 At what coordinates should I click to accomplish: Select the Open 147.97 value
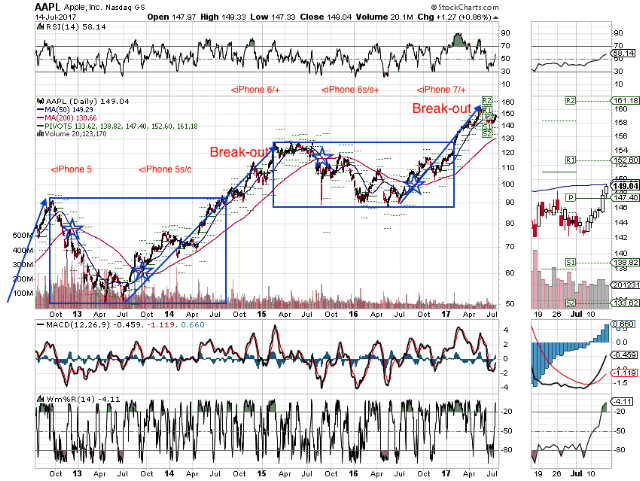click(x=171, y=17)
